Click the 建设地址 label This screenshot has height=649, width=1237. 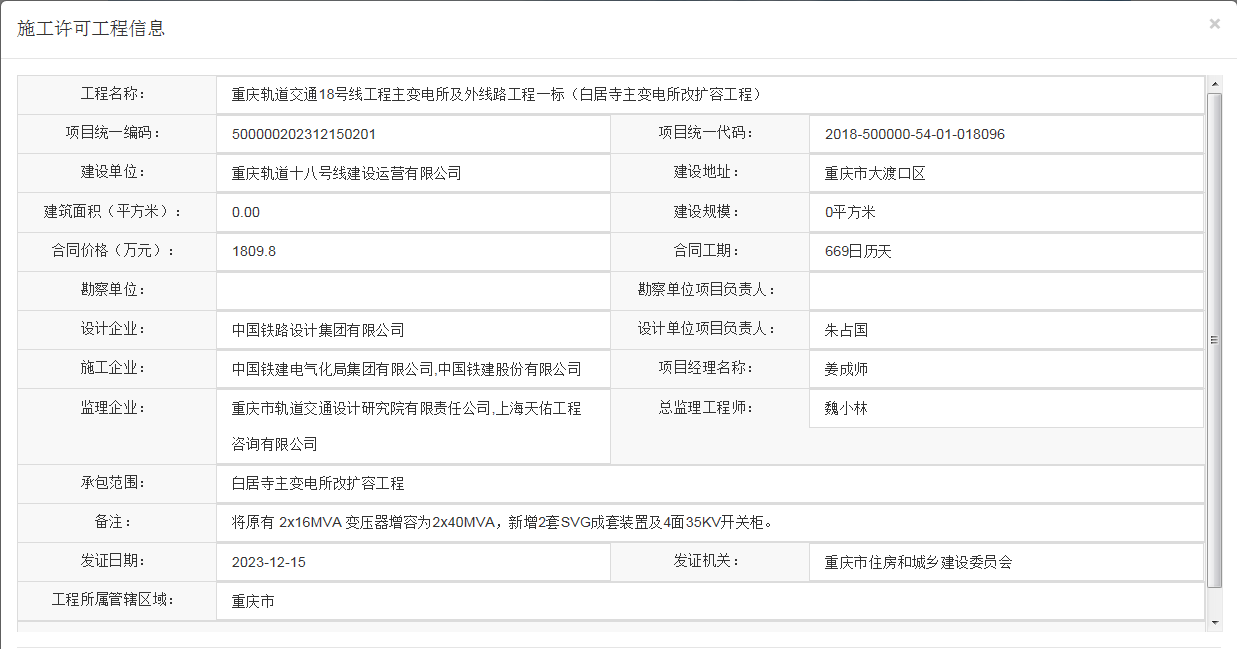point(707,171)
